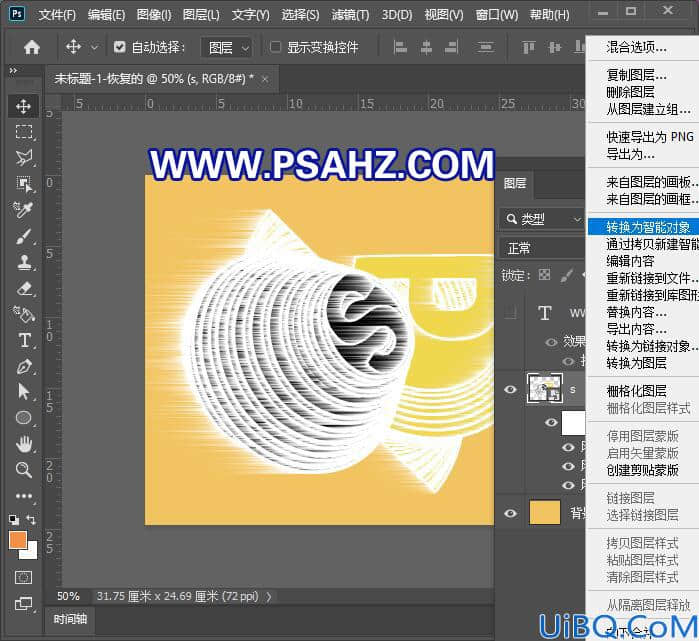Select the Path Selection arrow tool

click(23, 392)
